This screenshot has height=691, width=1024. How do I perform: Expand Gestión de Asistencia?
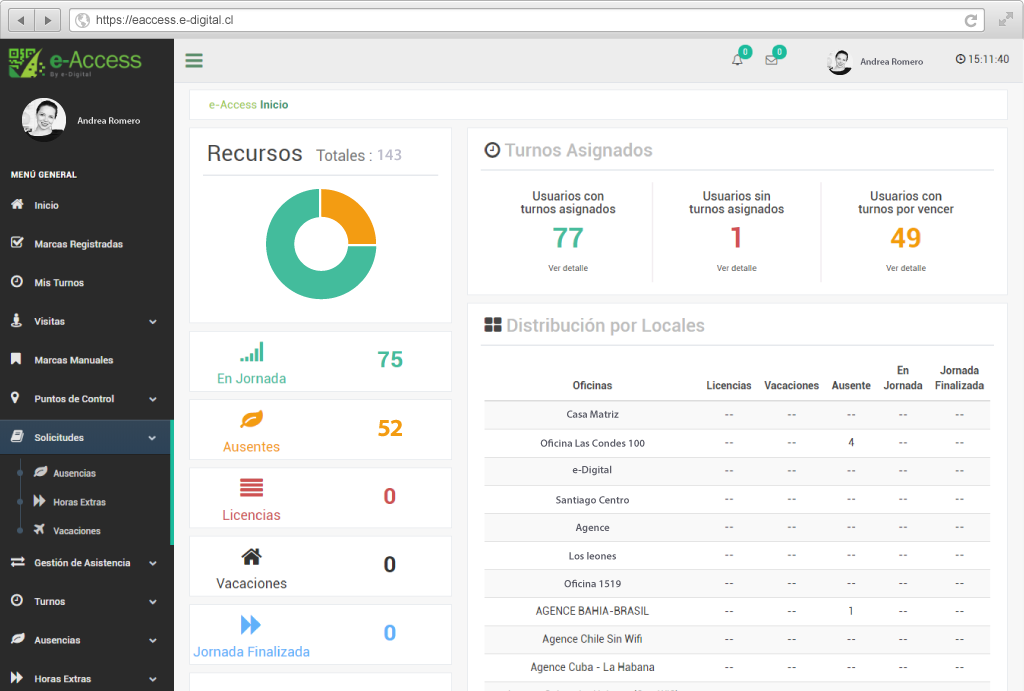click(x=87, y=563)
